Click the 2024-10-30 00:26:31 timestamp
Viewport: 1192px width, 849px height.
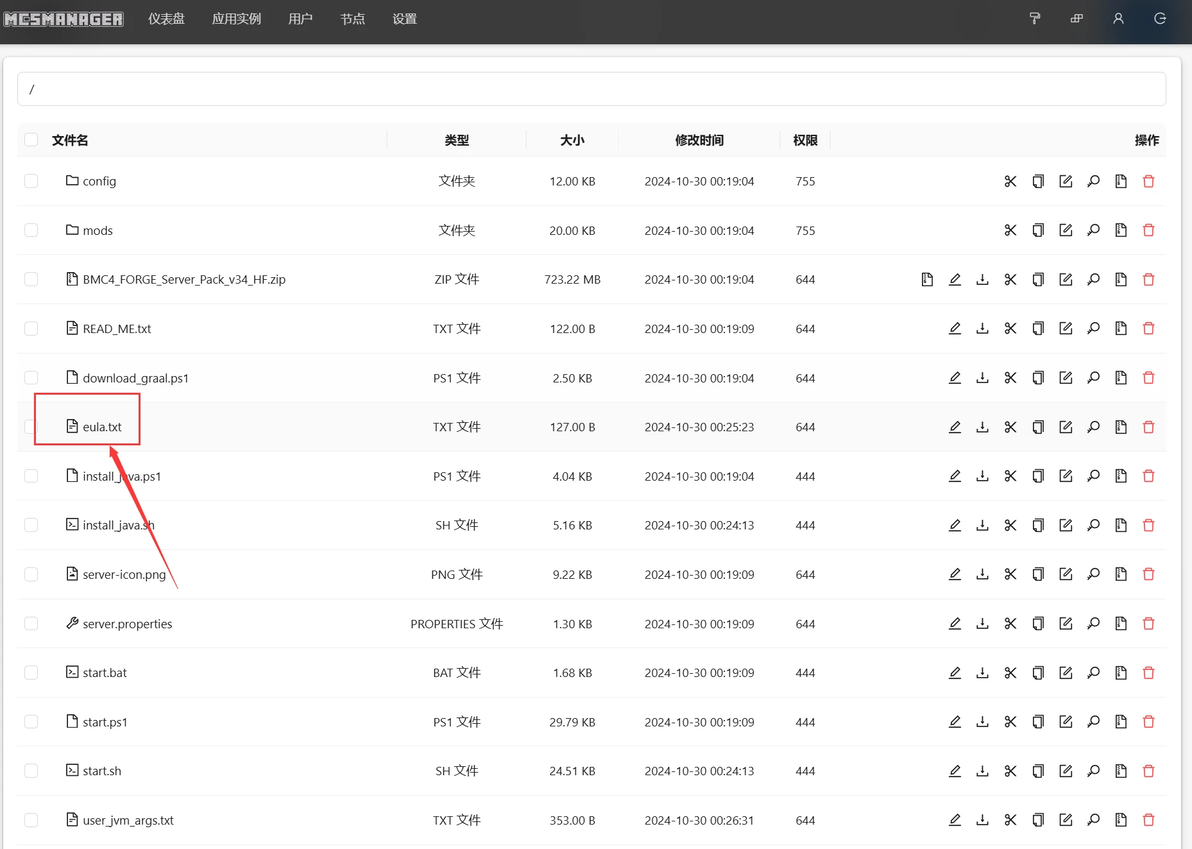pos(699,820)
